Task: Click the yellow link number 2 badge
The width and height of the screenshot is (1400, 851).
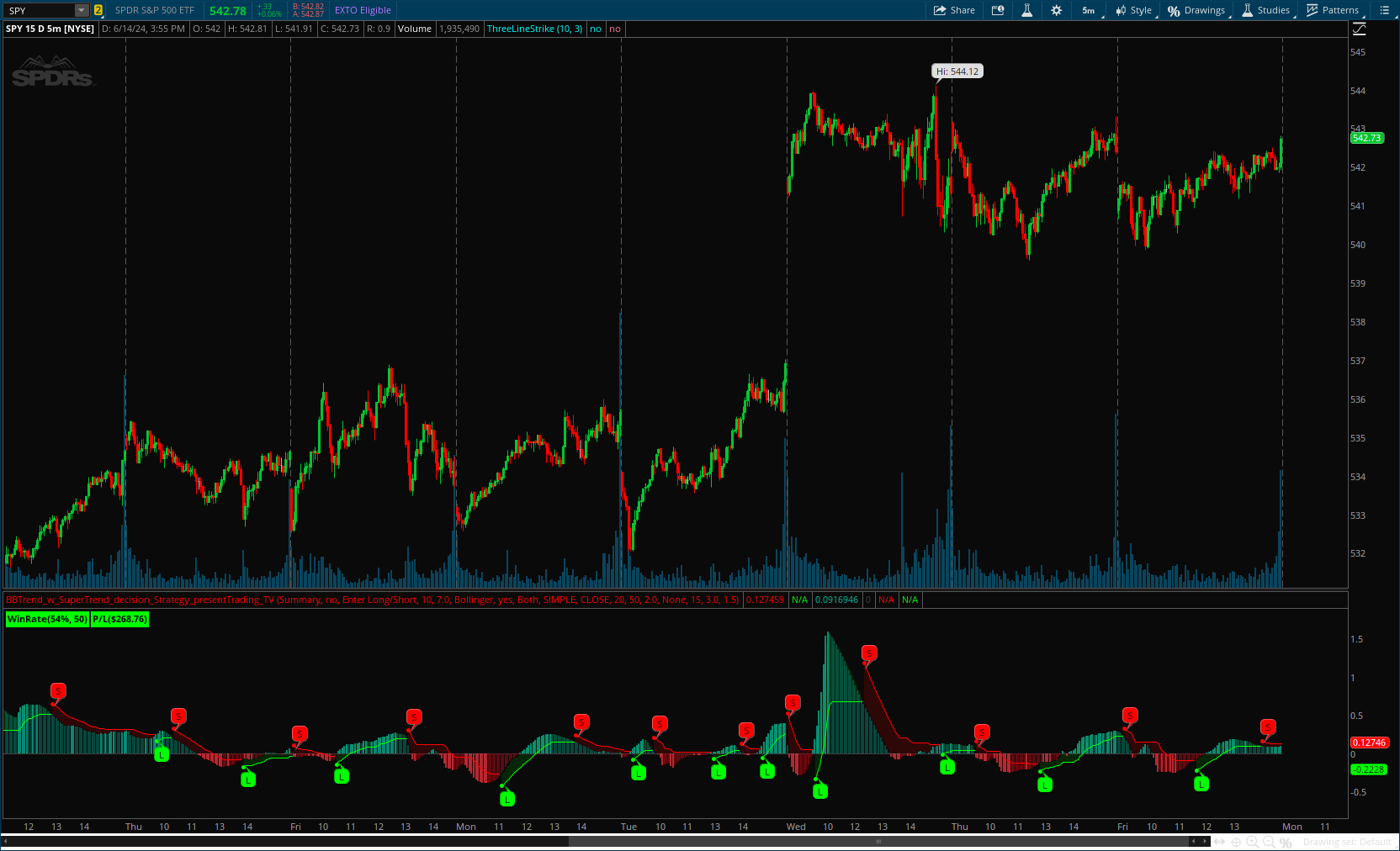Action: tap(98, 10)
